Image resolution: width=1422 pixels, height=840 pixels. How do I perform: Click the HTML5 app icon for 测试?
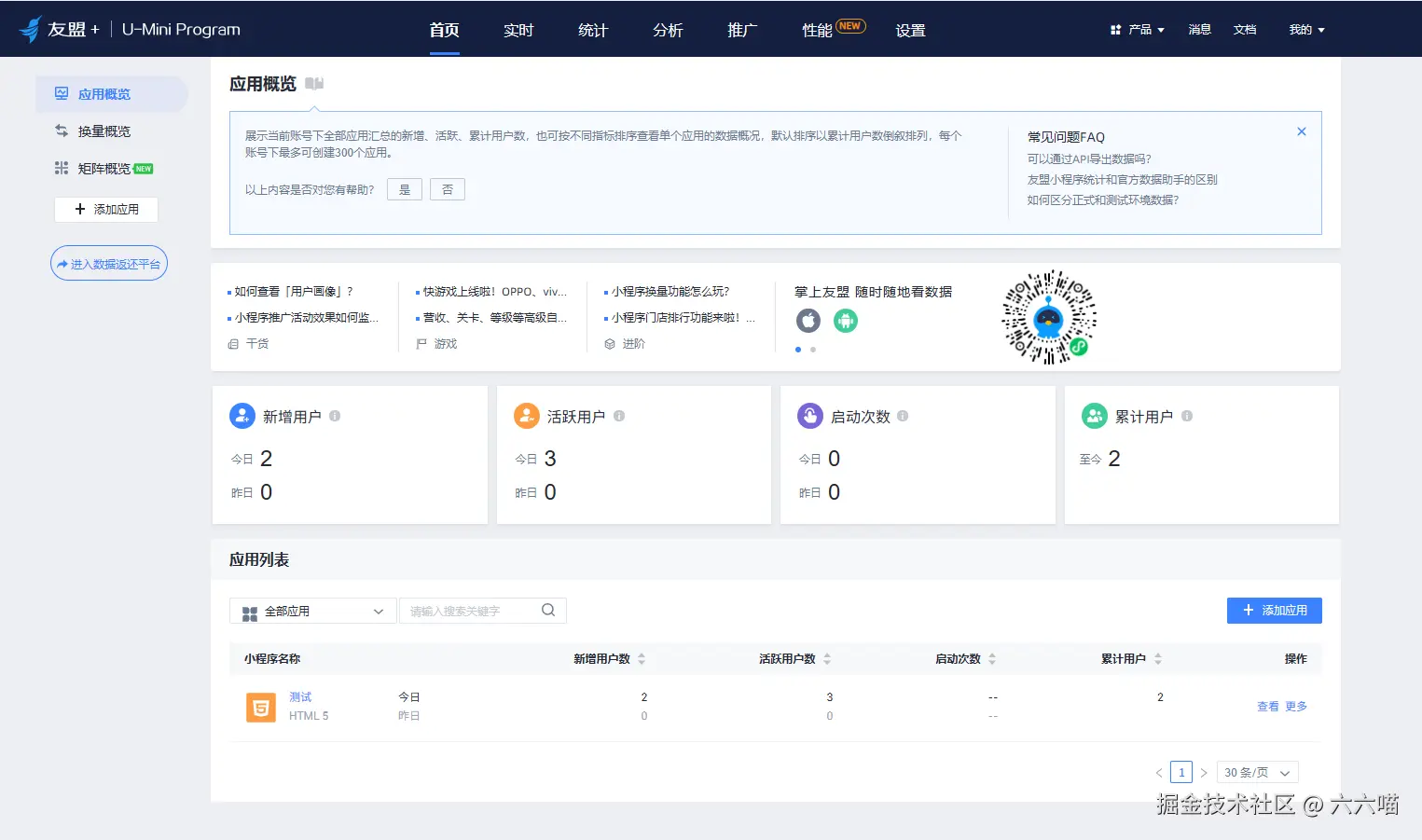point(261,708)
